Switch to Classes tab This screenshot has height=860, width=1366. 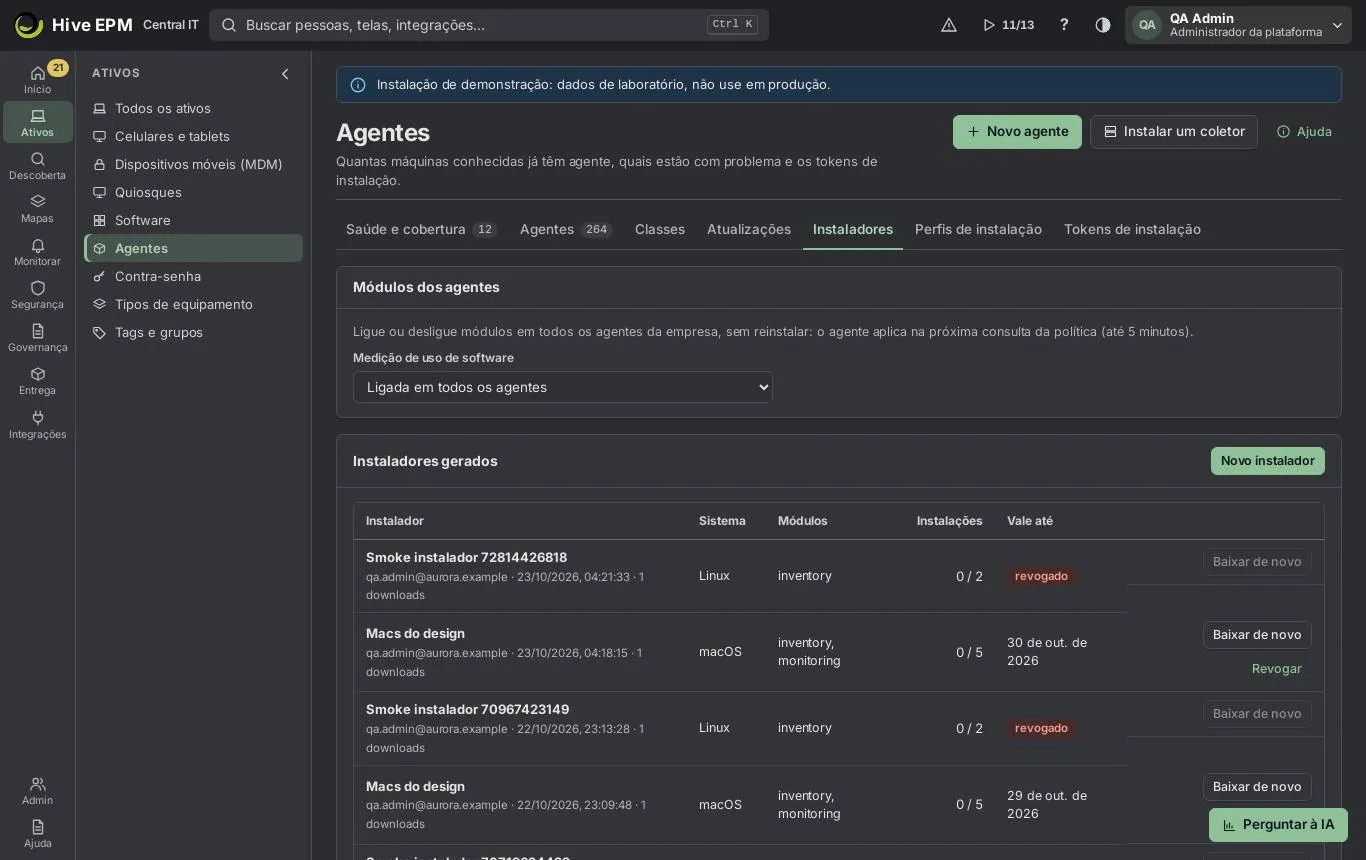point(660,229)
